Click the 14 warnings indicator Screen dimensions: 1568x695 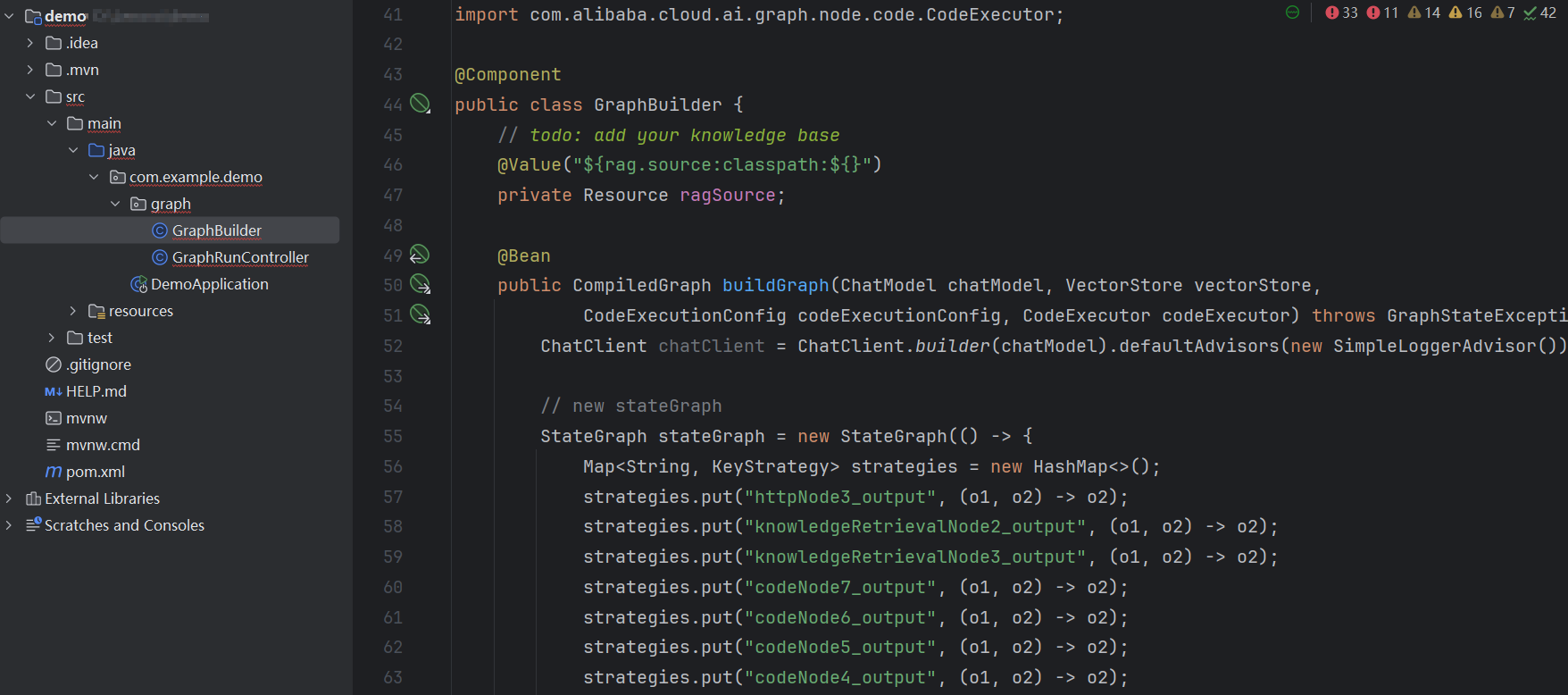1424,13
